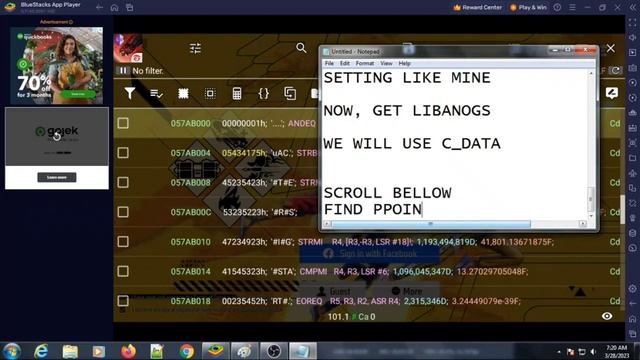Click Learn more on gojek ad

coord(57,177)
